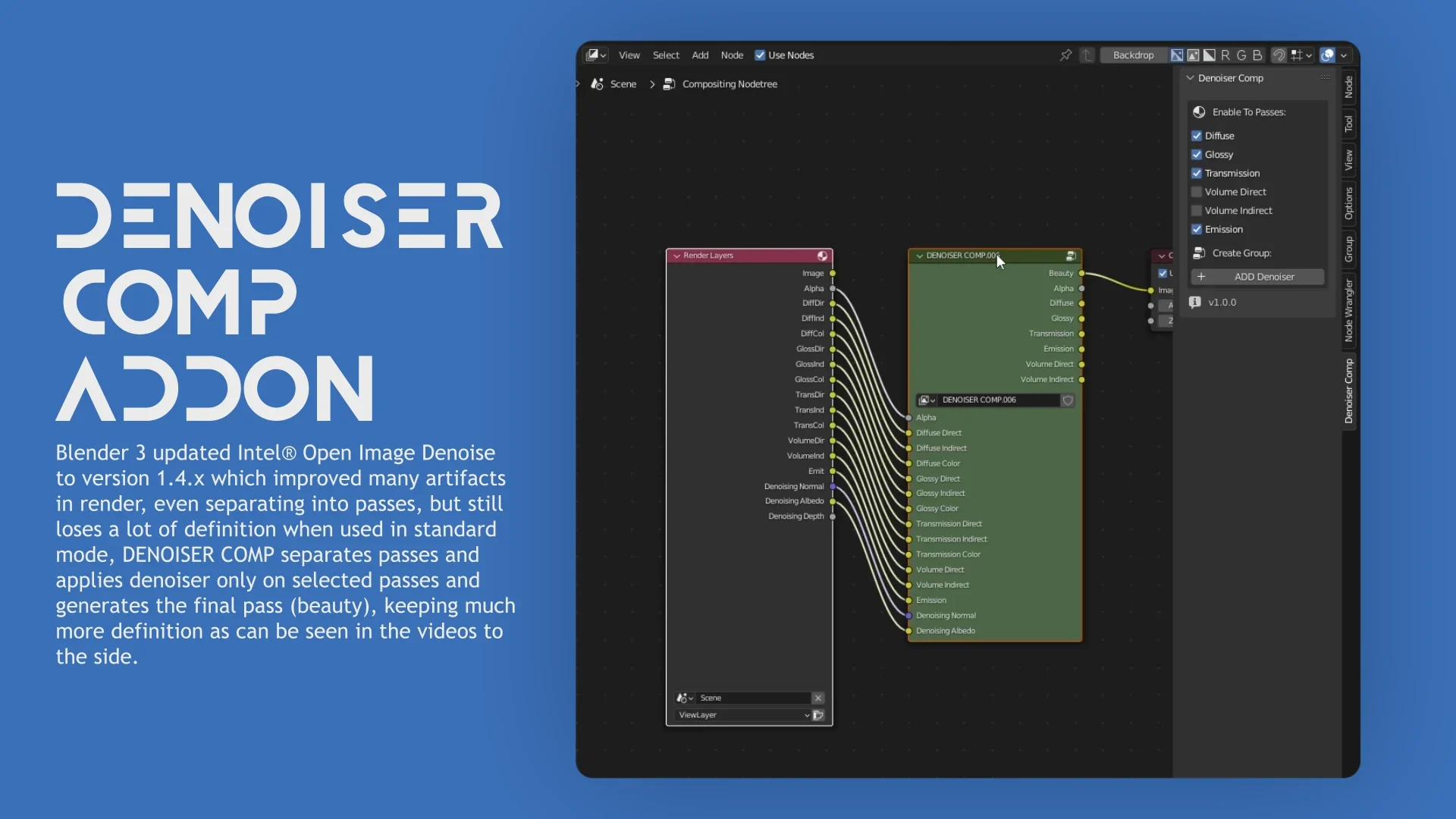The width and height of the screenshot is (1456, 819).
Task: Toggle the Backdrop button
Action: tap(1133, 55)
